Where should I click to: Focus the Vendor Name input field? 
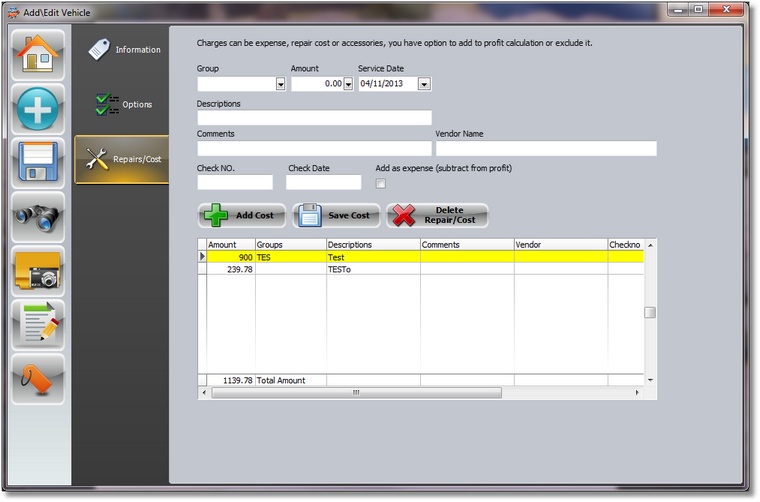[x=546, y=148]
